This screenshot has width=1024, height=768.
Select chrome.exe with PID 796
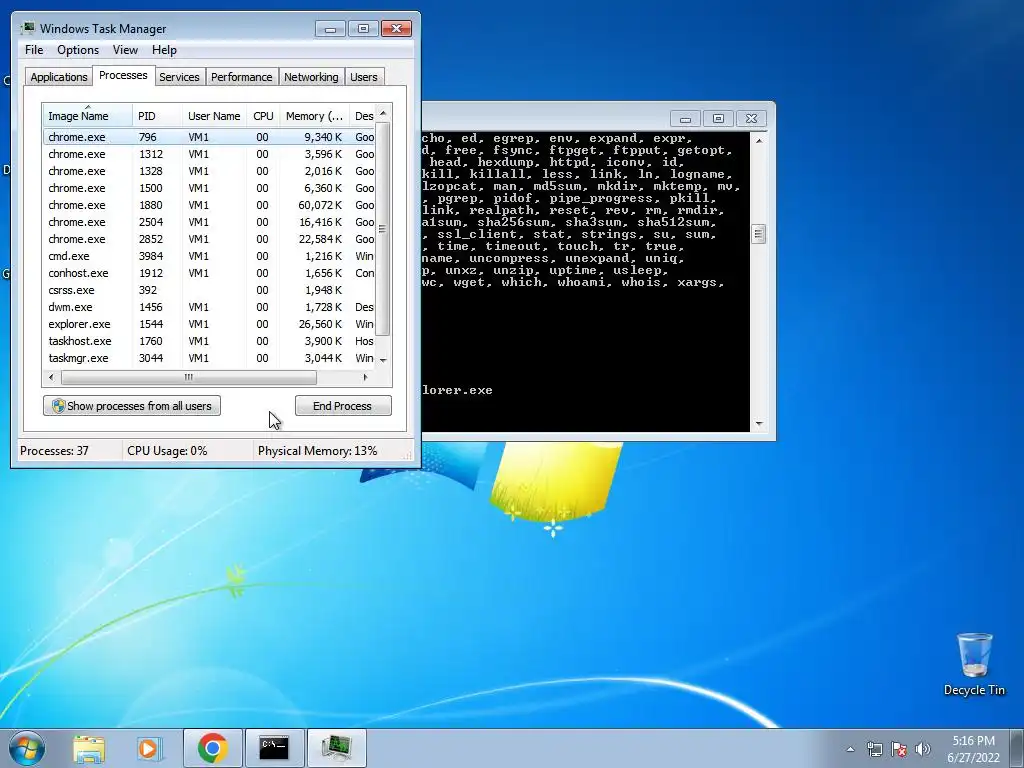[210, 137]
